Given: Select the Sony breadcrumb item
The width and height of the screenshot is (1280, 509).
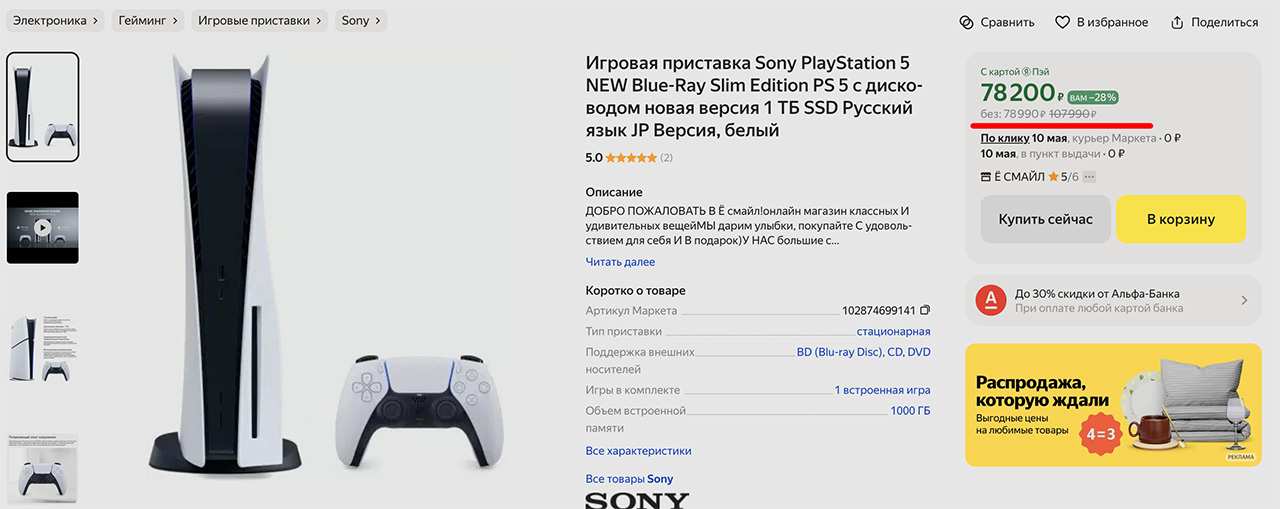Looking at the screenshot, I should point(361,20).
